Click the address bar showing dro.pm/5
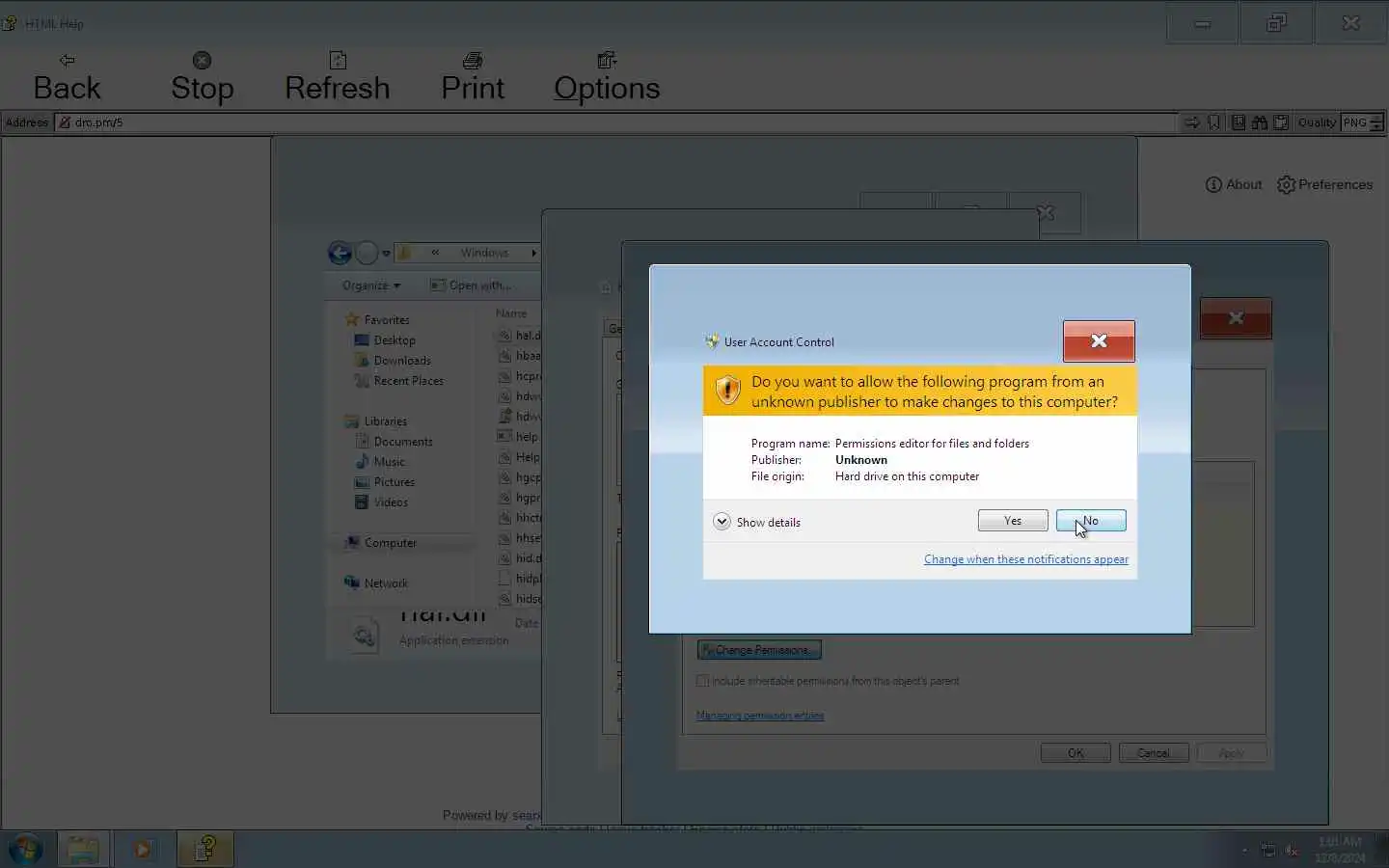The height and width of the screenshot is (868, 1389). (x=617, y=122)
